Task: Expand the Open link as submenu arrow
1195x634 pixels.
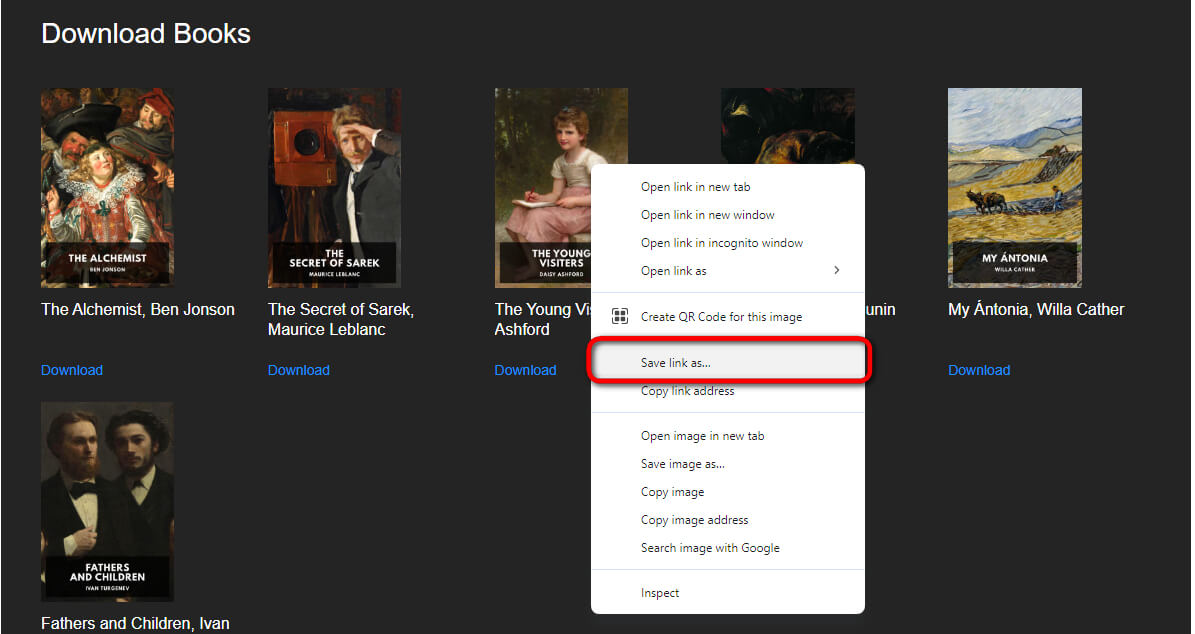Action: click(836, 271)
